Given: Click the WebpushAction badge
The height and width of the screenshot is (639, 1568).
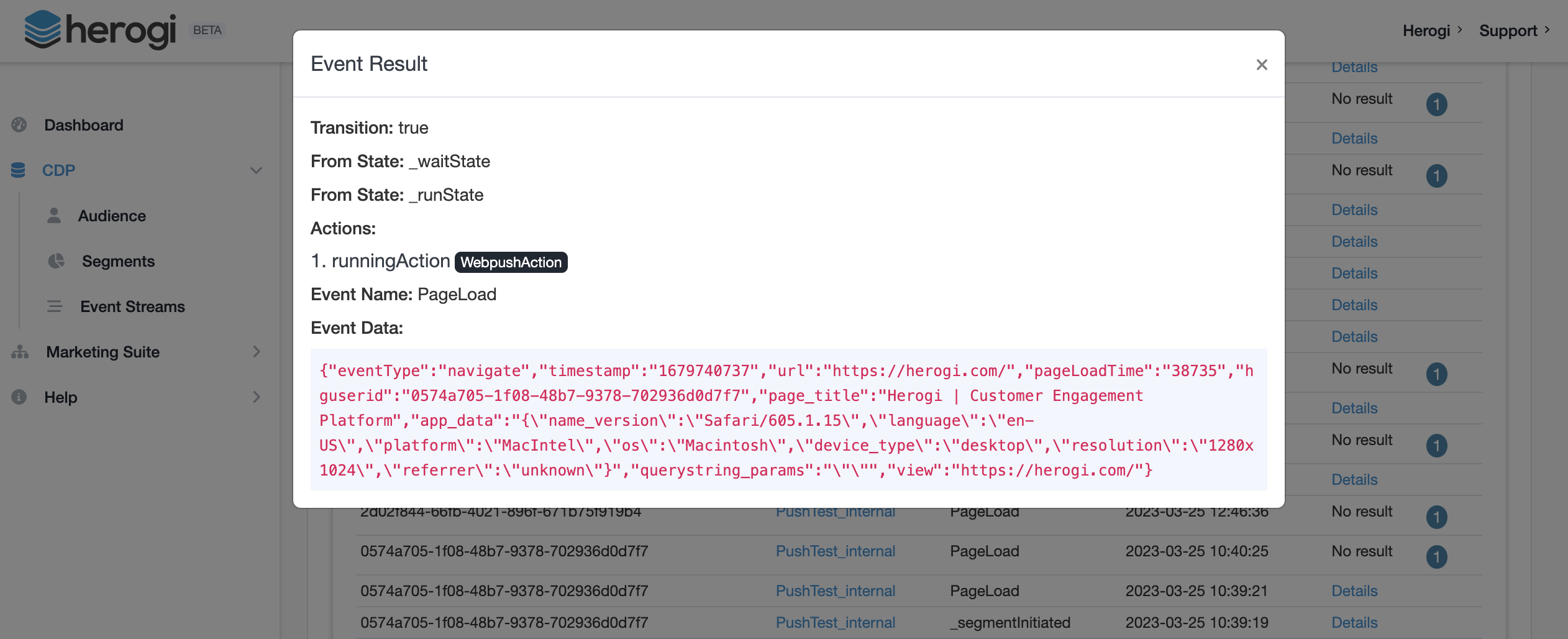Looking at the screenshot, I should [511, 262].
